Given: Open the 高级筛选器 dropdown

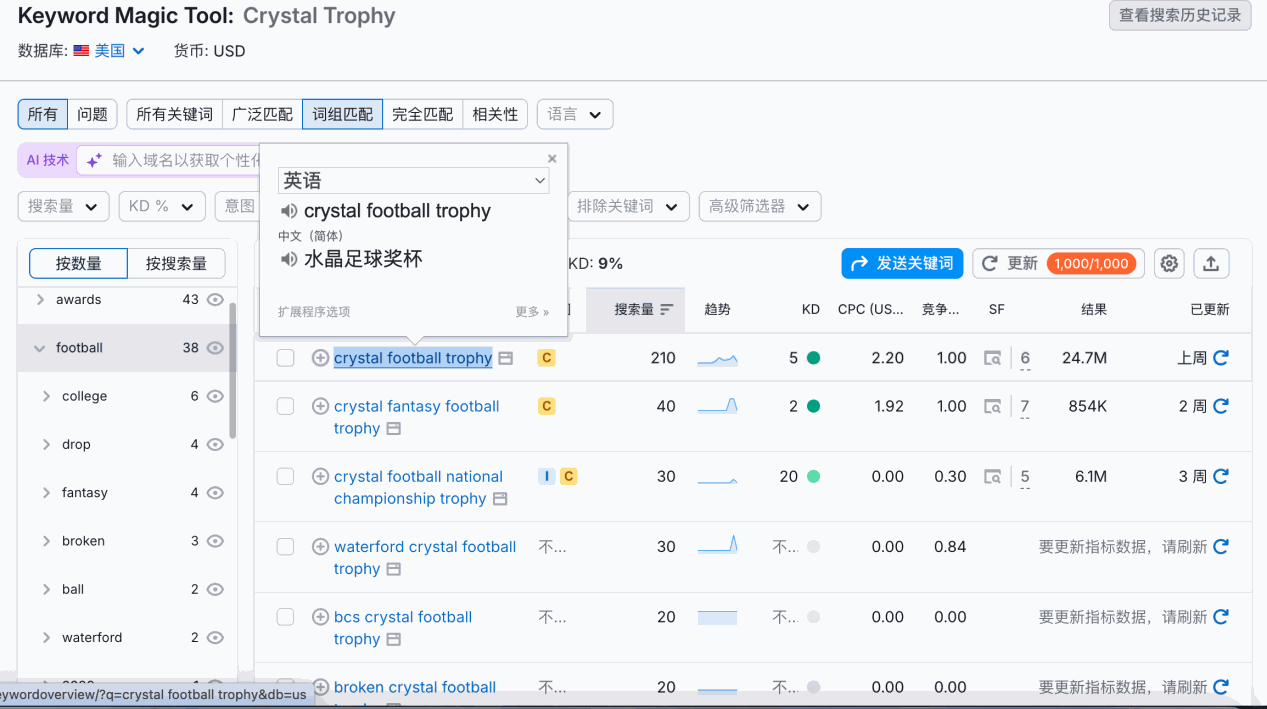Looking at the screenshot, I should point(760,206).
